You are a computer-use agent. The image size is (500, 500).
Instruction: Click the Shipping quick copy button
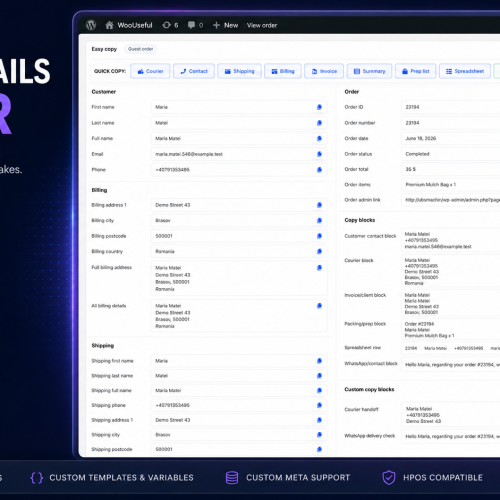point(239,71)
